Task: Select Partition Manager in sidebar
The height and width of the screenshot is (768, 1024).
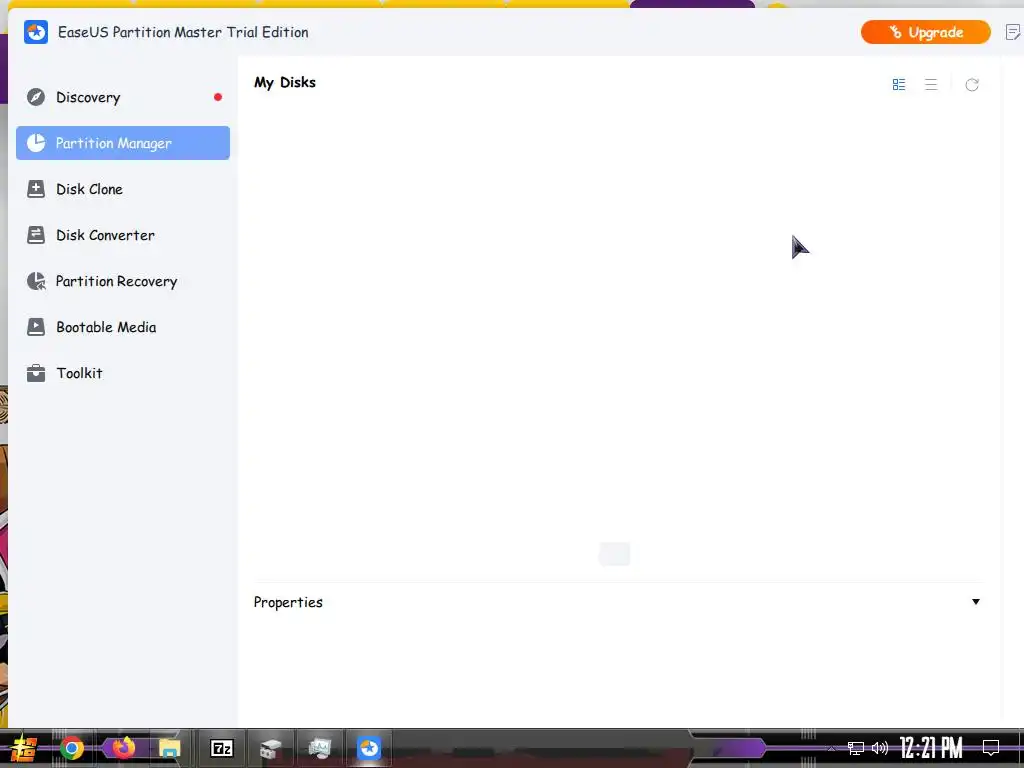Action: [x=123, y=143]
